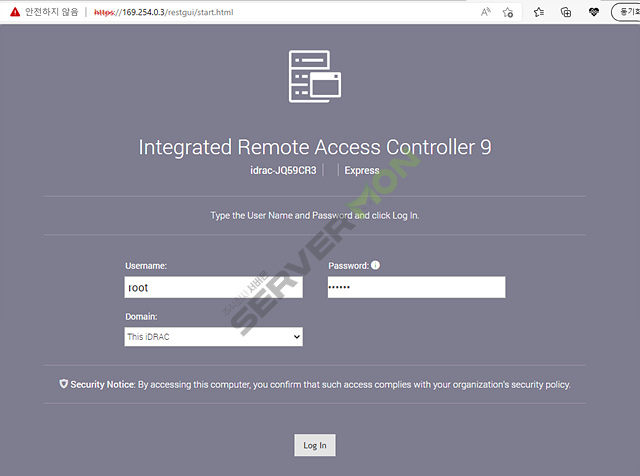Viewport: 640px width, 476px height.
Task: Click inside the Username field
Action: [x=213, y=287]
